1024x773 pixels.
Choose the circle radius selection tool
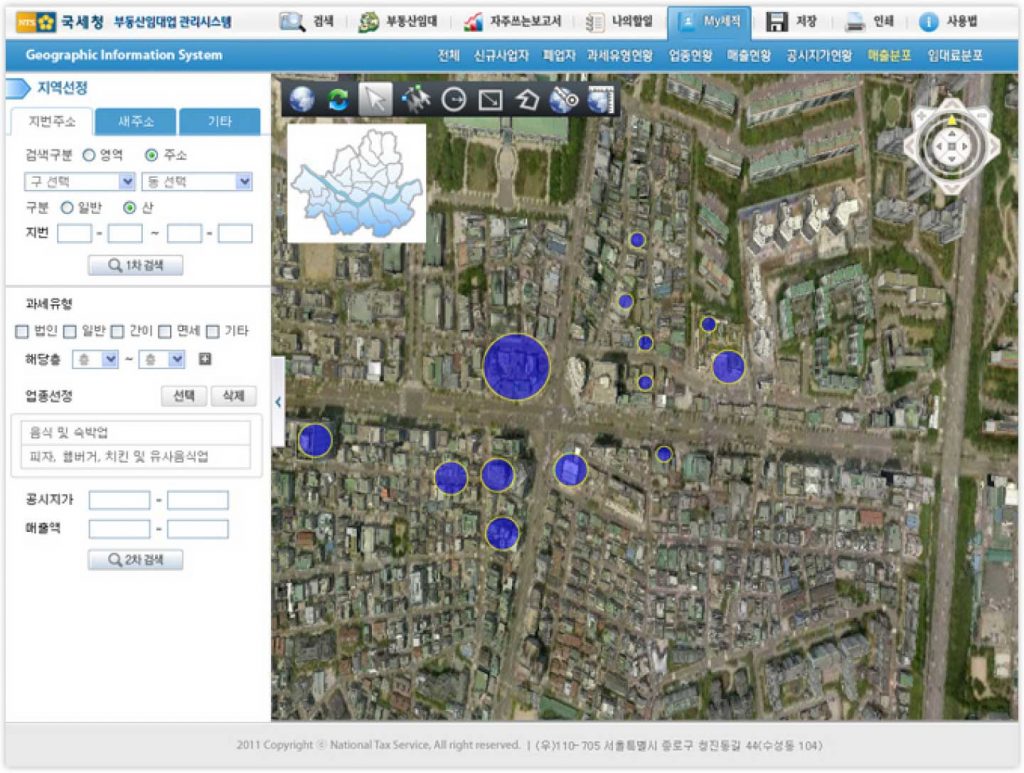click(454, 99)
